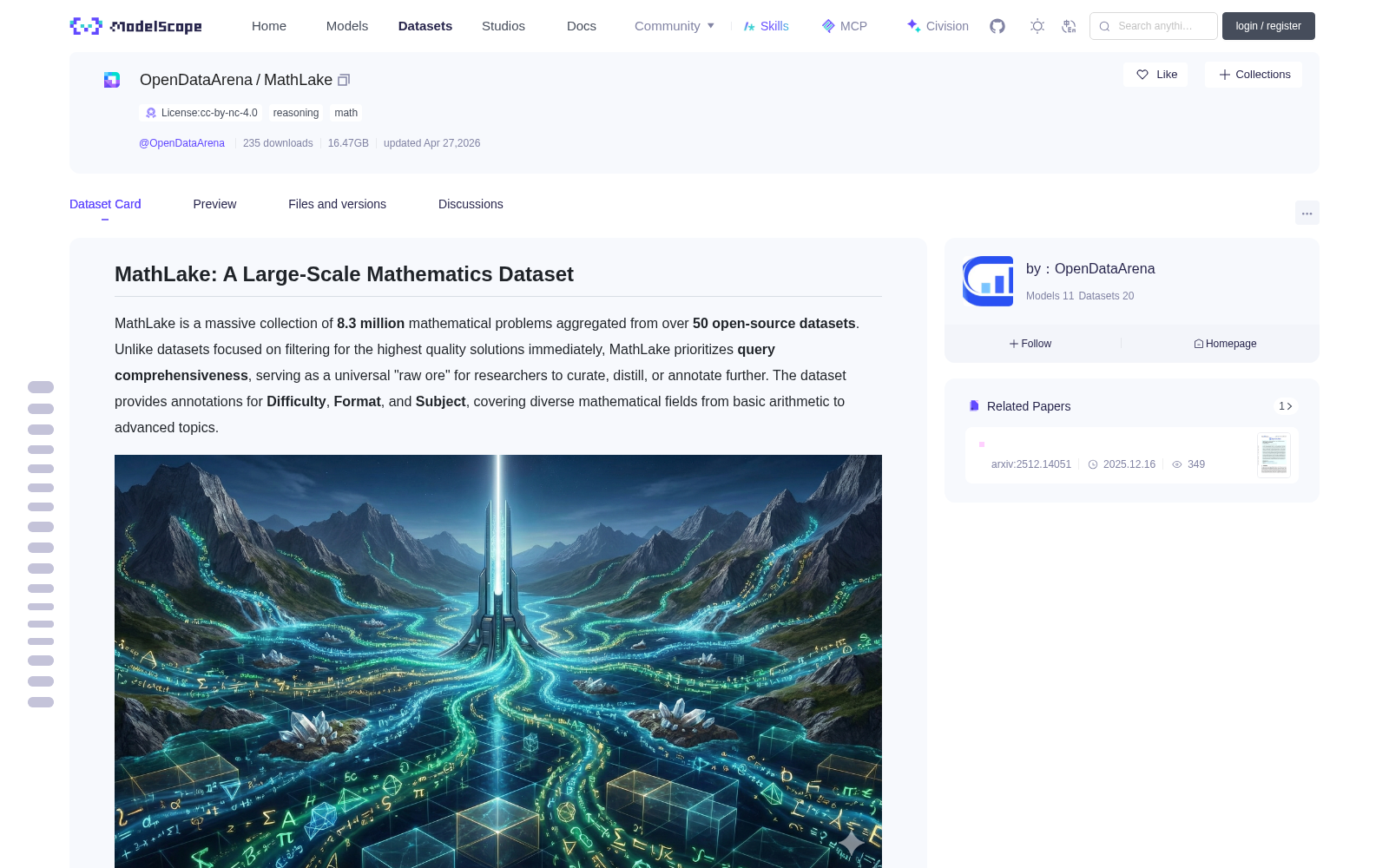The width and height of the screenshot is (1389, 868).
Task: Expand the Community dropdown menu
Action: [675, 26]
